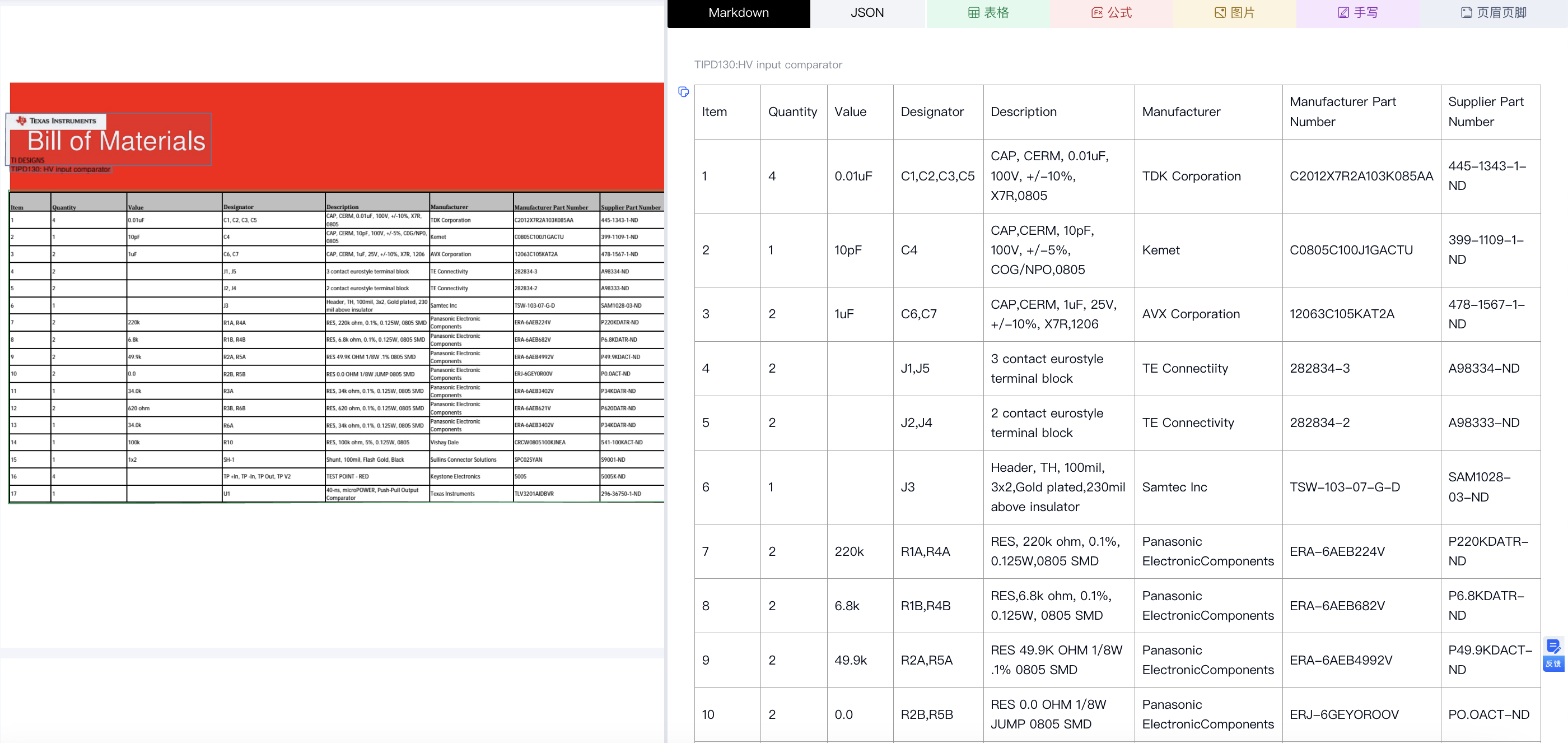Click the table grid icon in 表格 tab
The width and height of the screenshot is (1568, 743).
click(974, 13)
